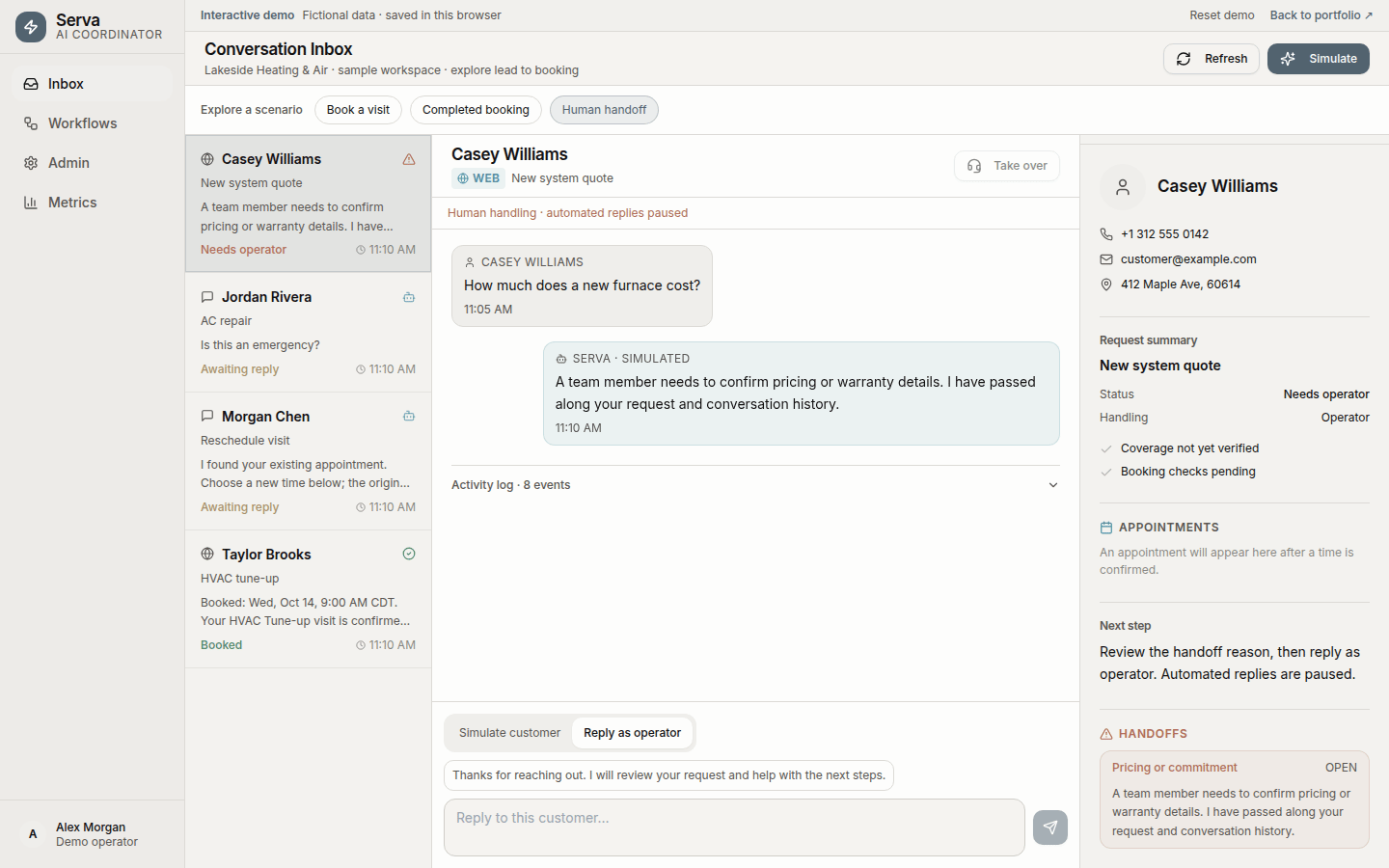The height and width of the screenshot is (868, 1389).
Task: Focus the Reply to this customer field
Action: [734, 827]
